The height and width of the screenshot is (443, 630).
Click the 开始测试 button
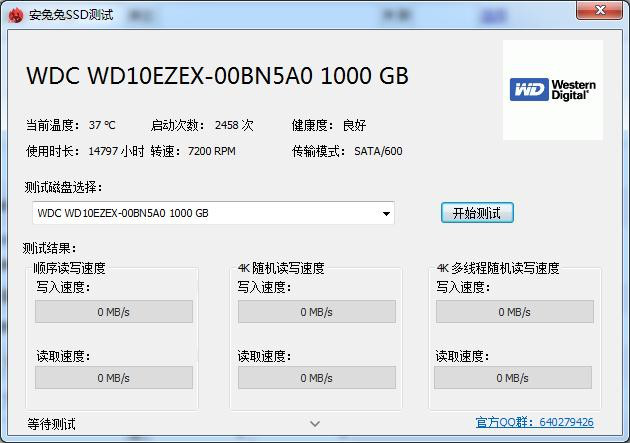coord(477,213)
